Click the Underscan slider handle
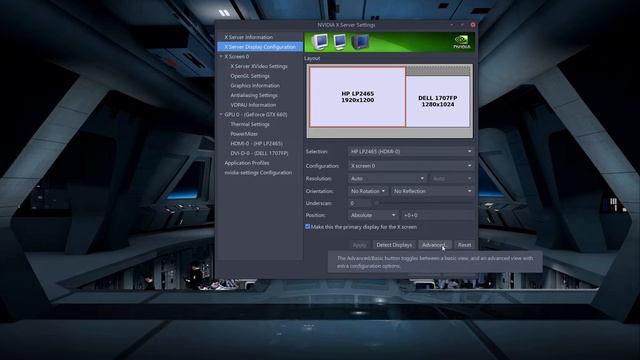Screen dimensions: 640x360 377,203
